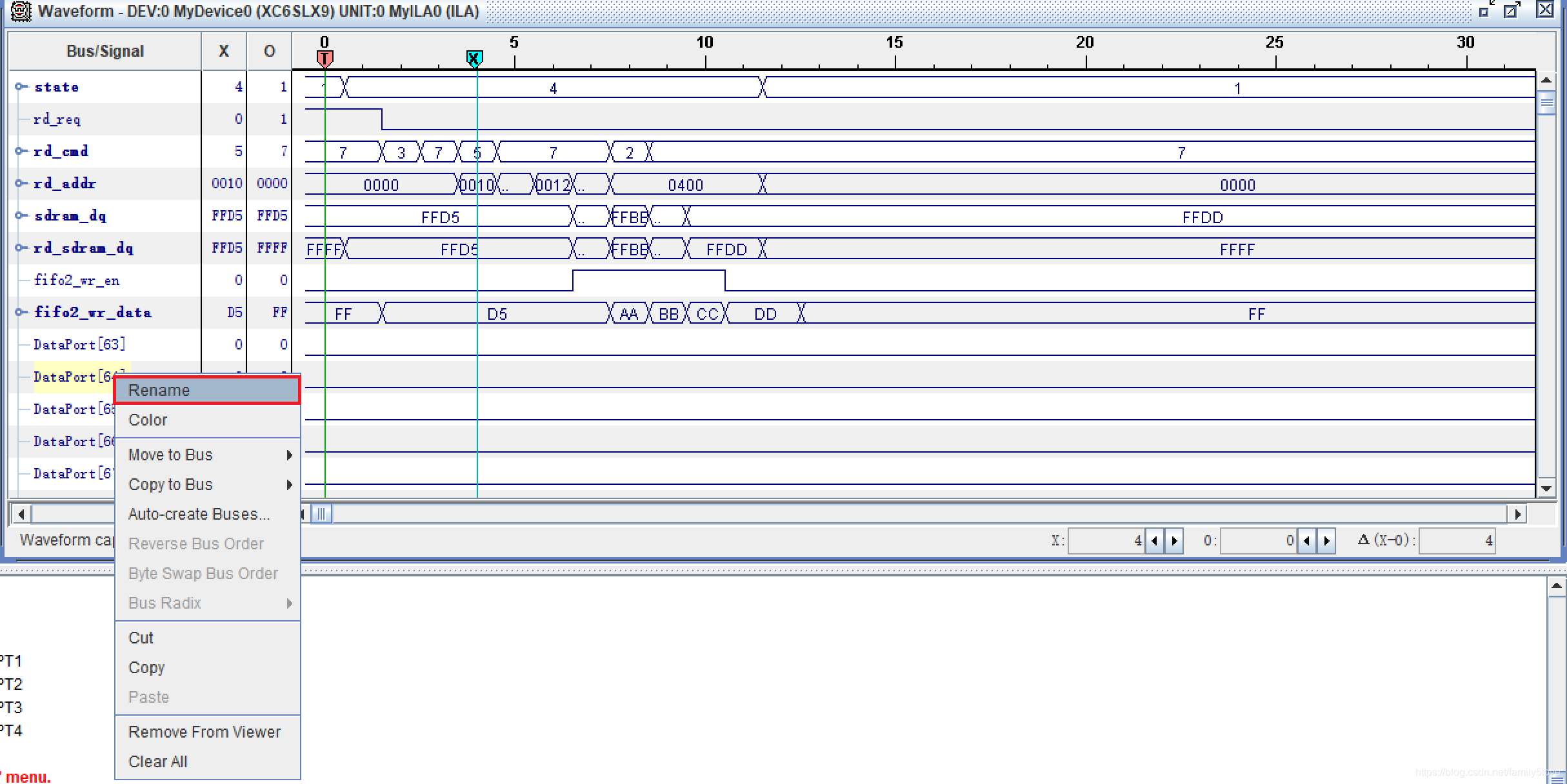
Task: Step X cursor left arrow
Action: [1155, 540]
